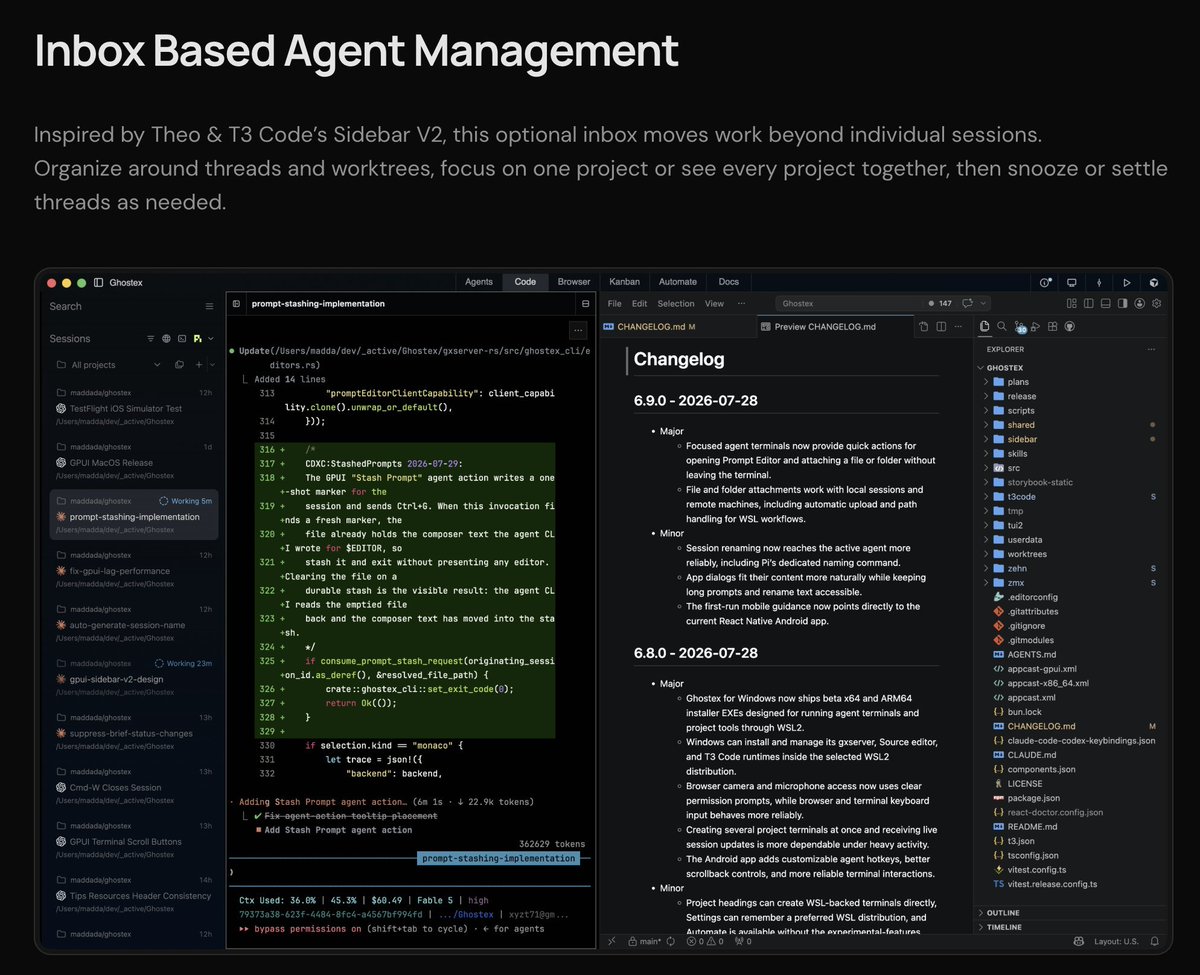Toggle the bottom panel layout icon
The height and width of the screenshot is (975, 1200).
1105,303
